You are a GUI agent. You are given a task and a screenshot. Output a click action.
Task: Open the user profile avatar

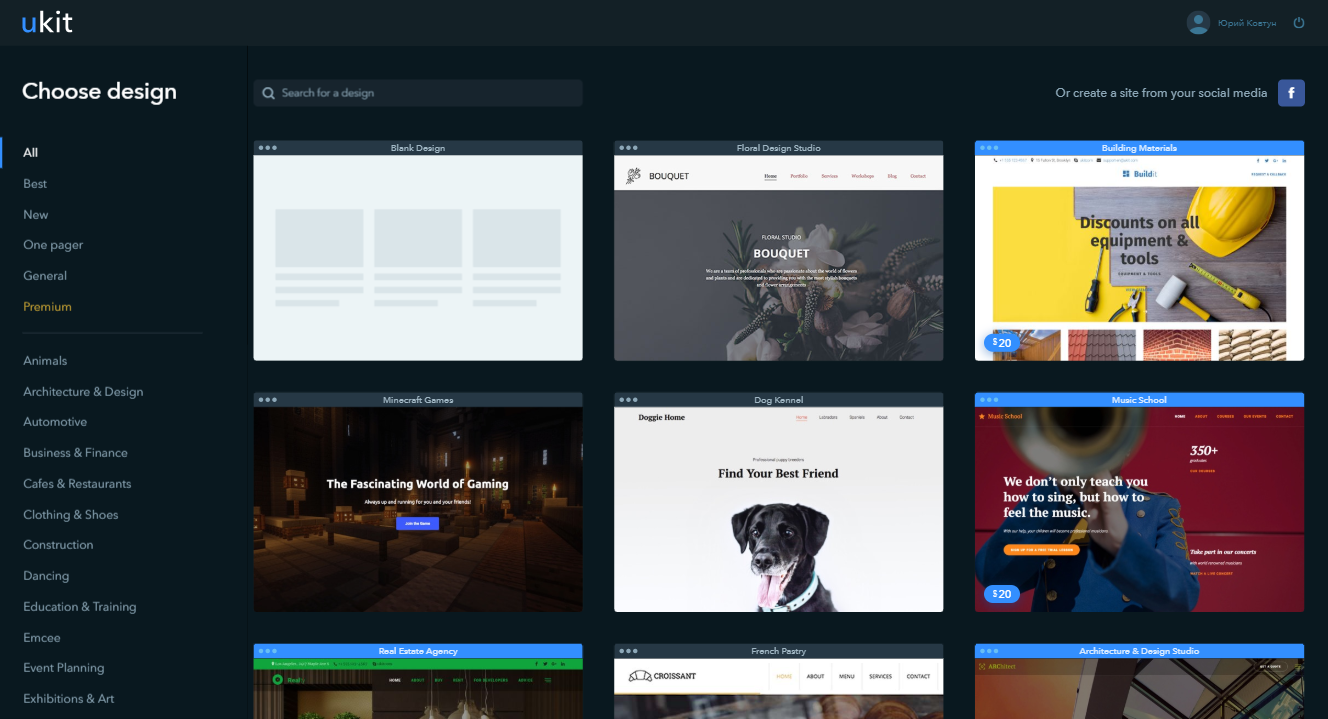coord(1198,23)
